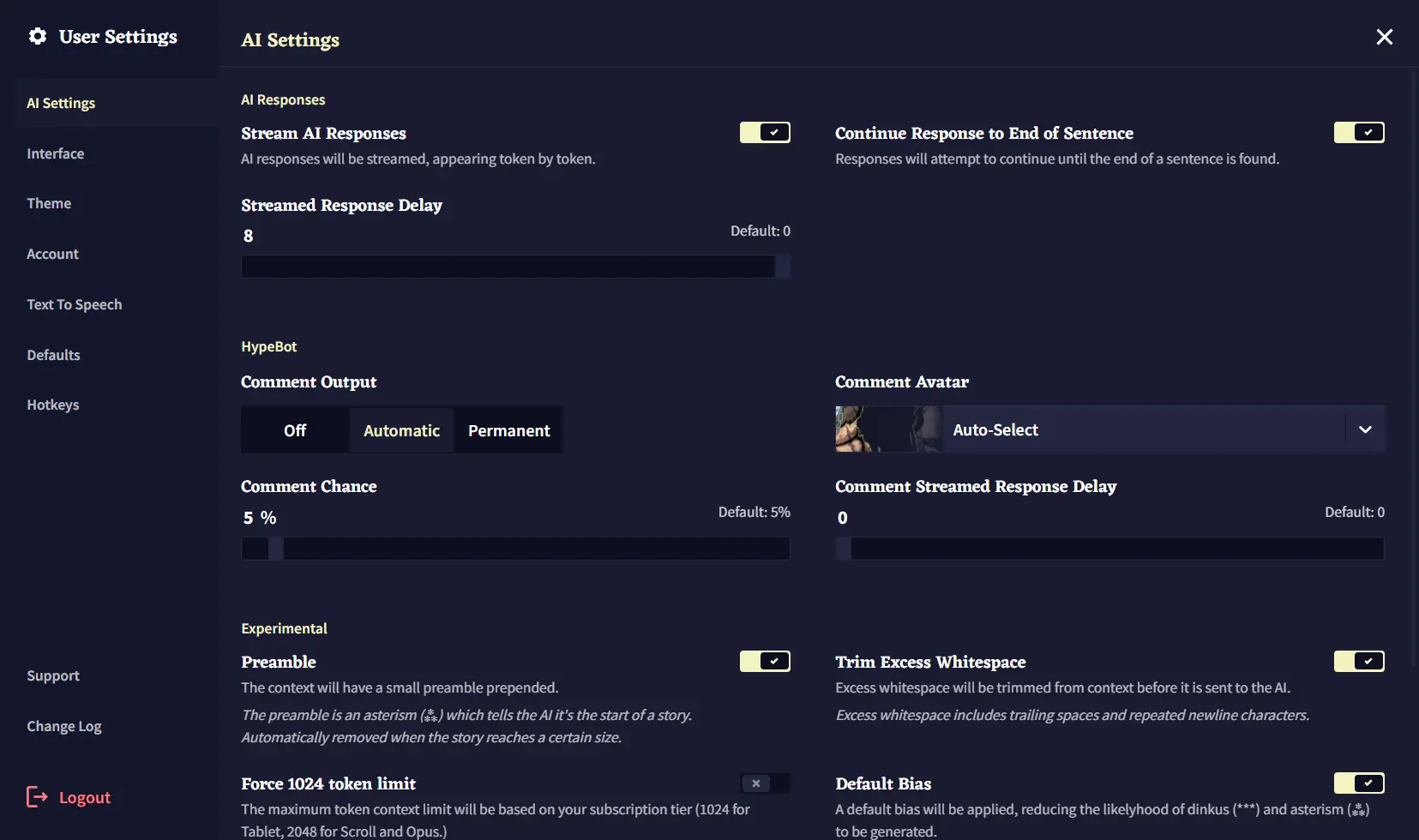Enable Force 1024 token limit
This screenshot has width=1419, height=840.
(764, 783)
